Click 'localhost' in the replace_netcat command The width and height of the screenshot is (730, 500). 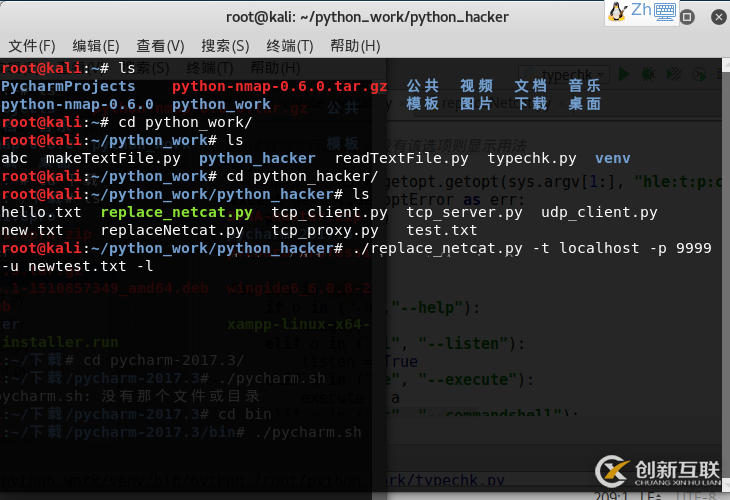[599, 248]
